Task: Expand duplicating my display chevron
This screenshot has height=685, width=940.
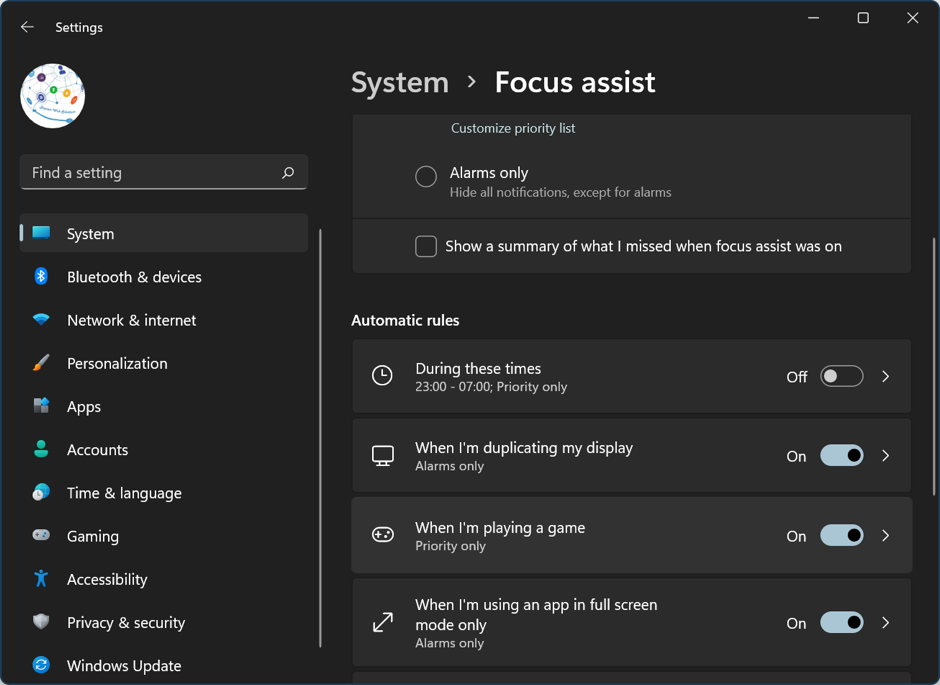Action: coord(885,456)
